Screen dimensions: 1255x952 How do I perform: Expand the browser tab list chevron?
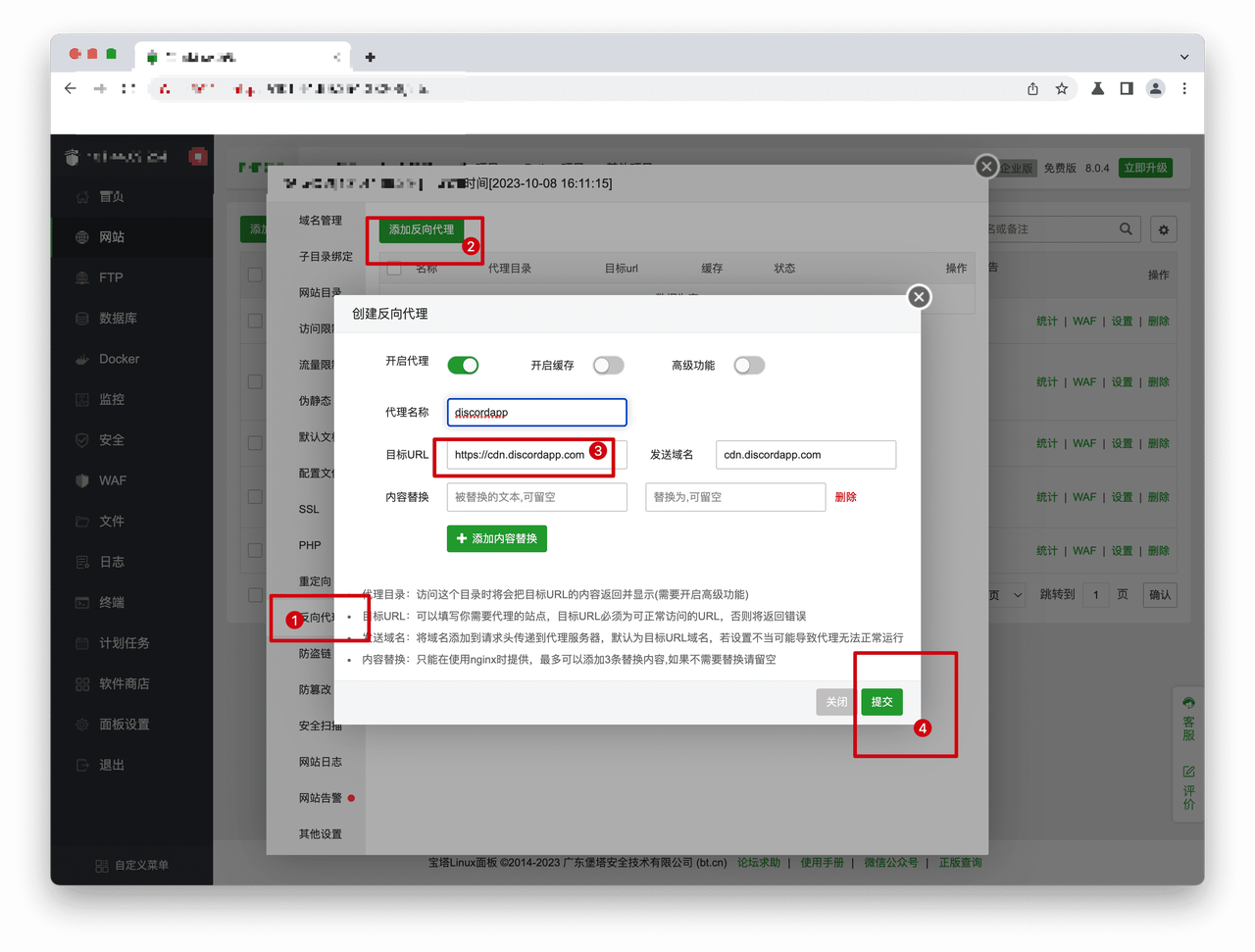[1184, 57]
